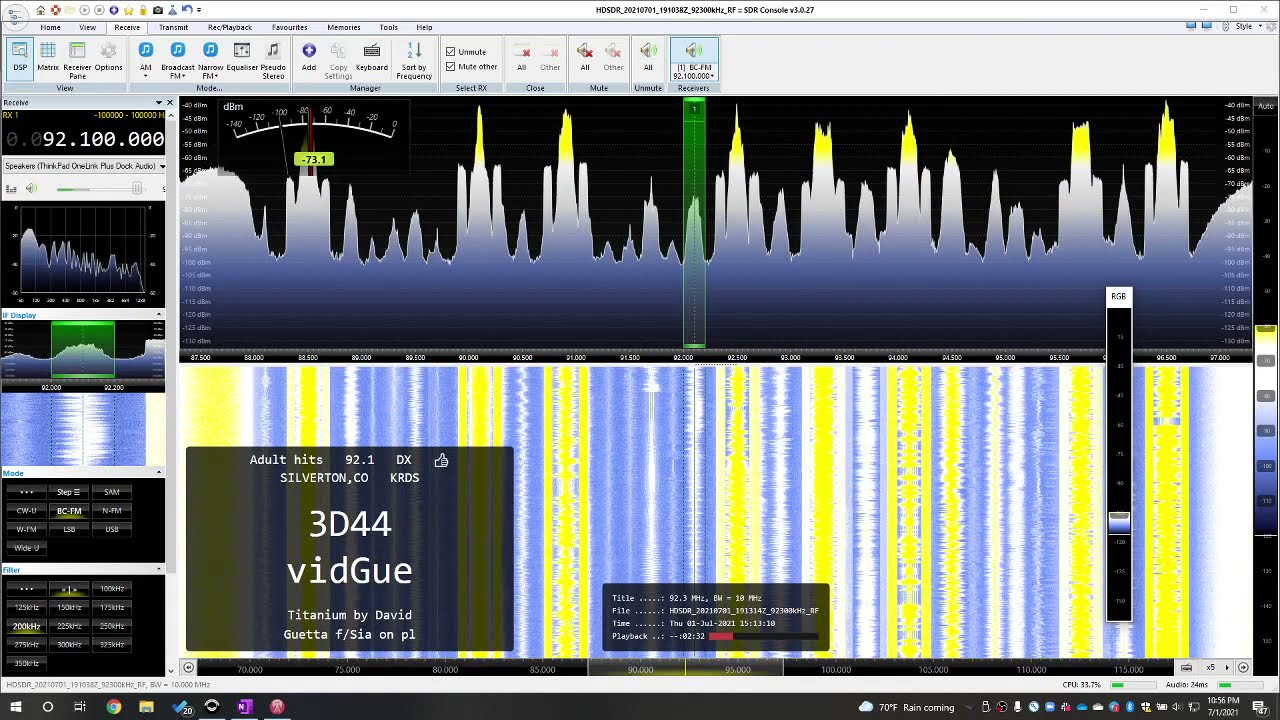Viewport: 1280px width, 720px height.
Task: Click the Step button in Mode panel
Action: [69, 492]
